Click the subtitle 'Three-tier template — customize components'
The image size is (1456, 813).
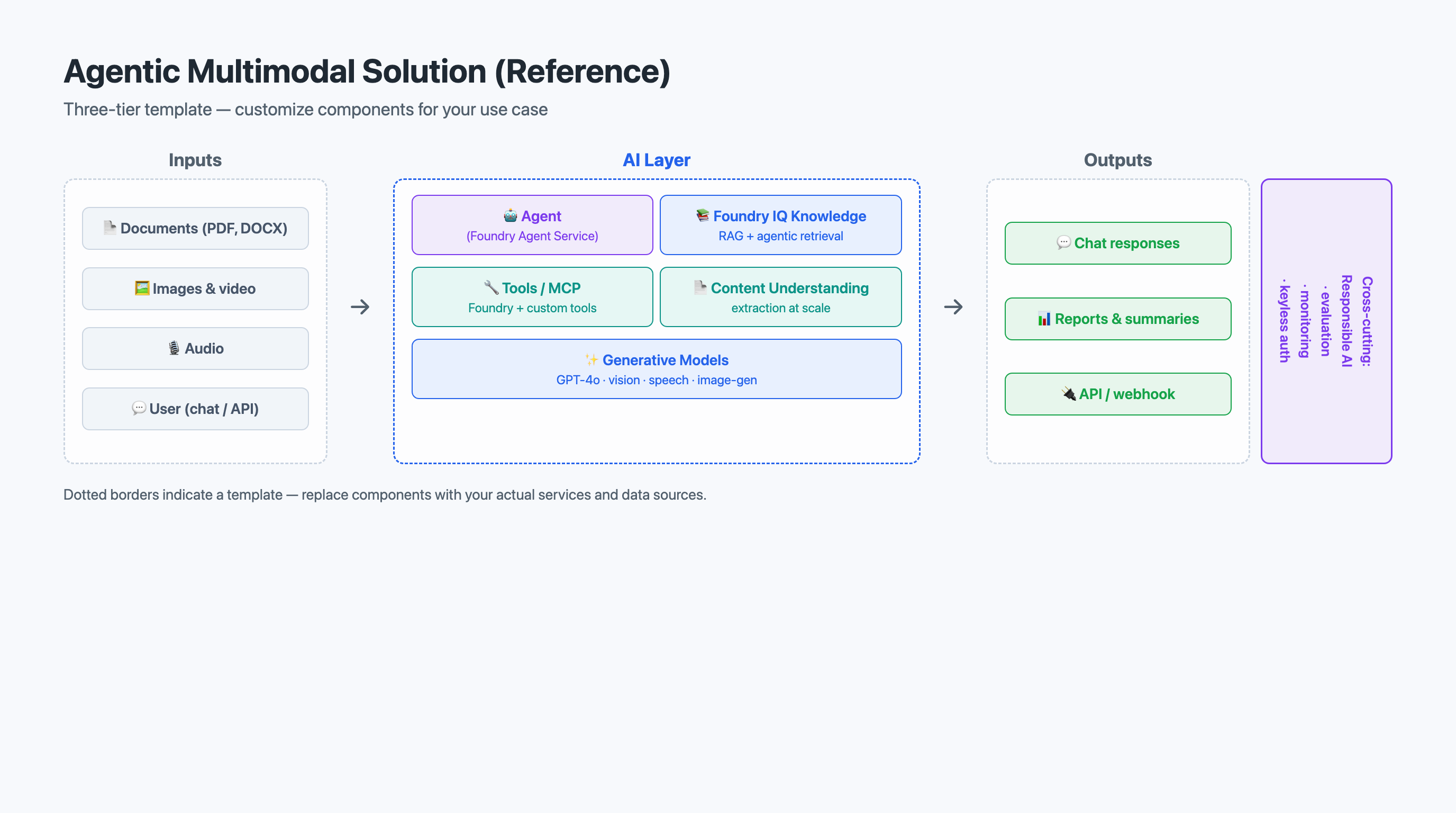(239, 109)
